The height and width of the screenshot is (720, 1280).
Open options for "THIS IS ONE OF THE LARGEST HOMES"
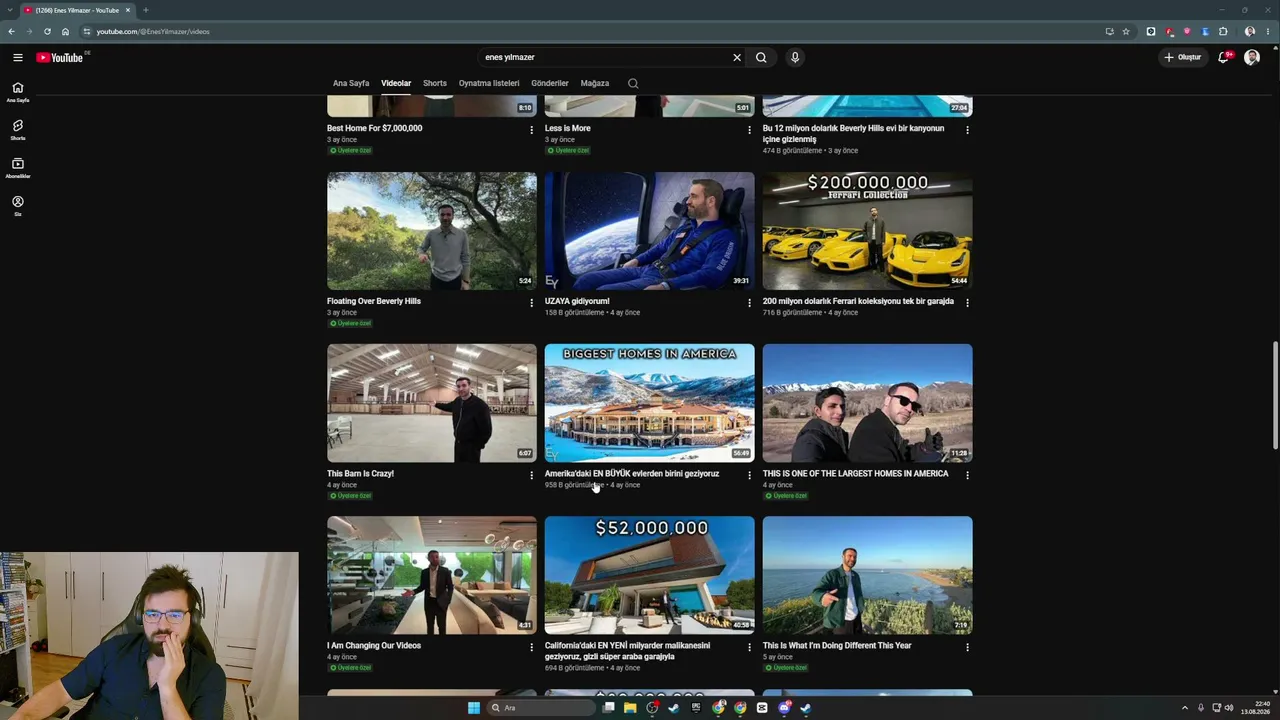tap(967, 475)
